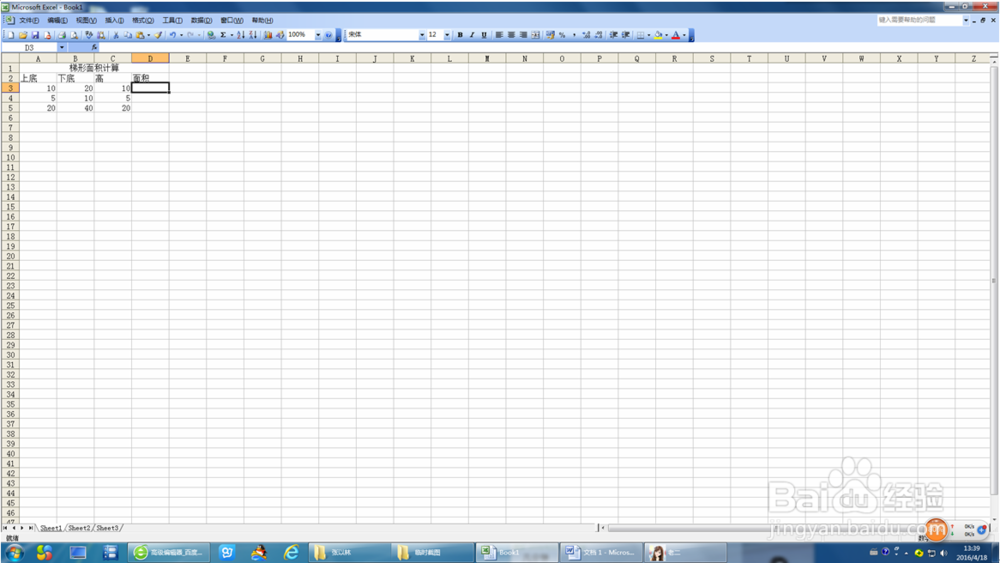The height and width of the screenshot is (563, 1000).
Task: Select the 面积 header cell D2
Action: coord(151,78)
